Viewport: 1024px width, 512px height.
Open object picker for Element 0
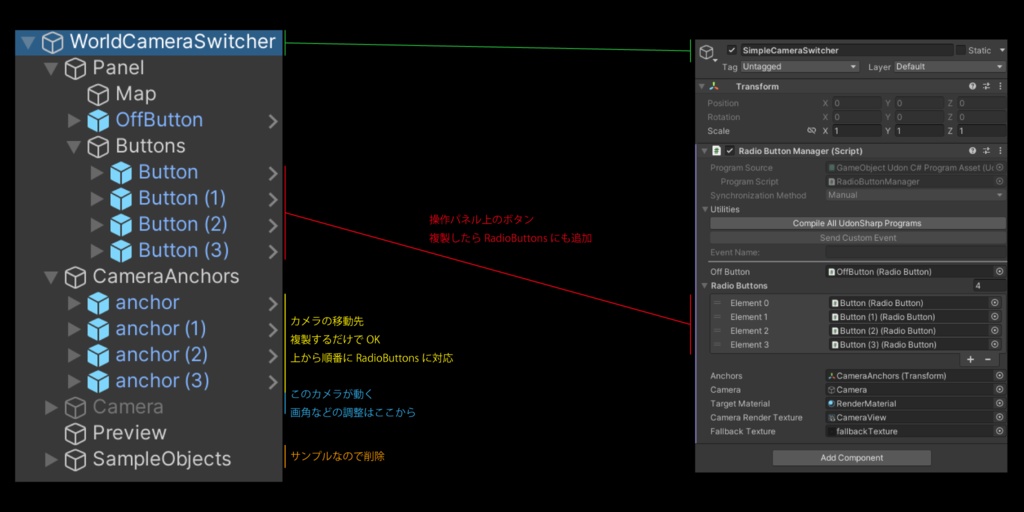coord(995,303)
